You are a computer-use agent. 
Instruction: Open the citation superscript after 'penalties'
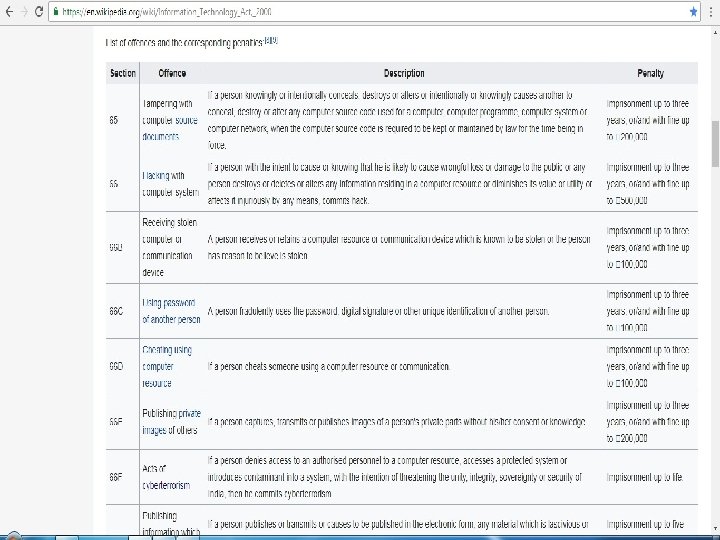click(x=271, y=40)
